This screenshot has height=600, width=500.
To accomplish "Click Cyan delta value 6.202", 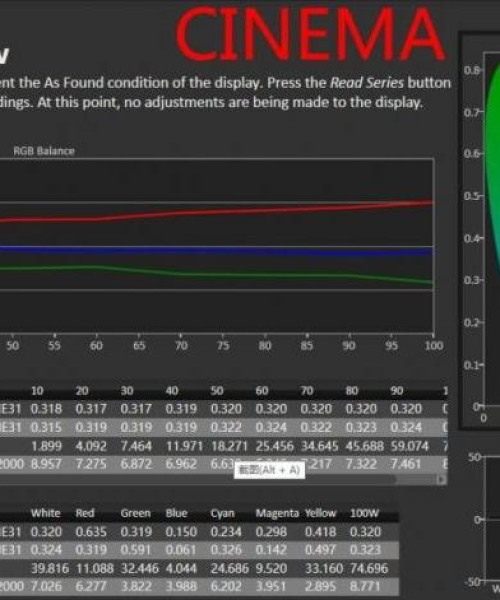I will [226, 587].
